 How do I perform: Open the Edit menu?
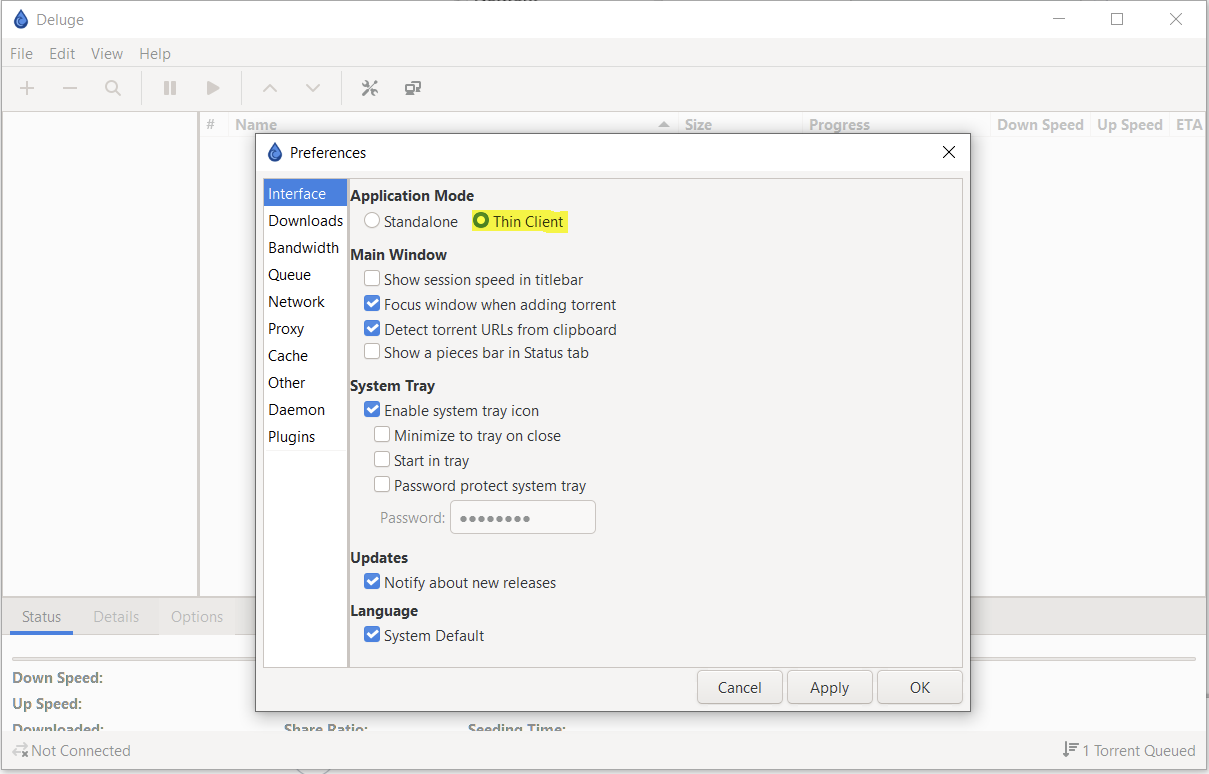pos(62,54)
